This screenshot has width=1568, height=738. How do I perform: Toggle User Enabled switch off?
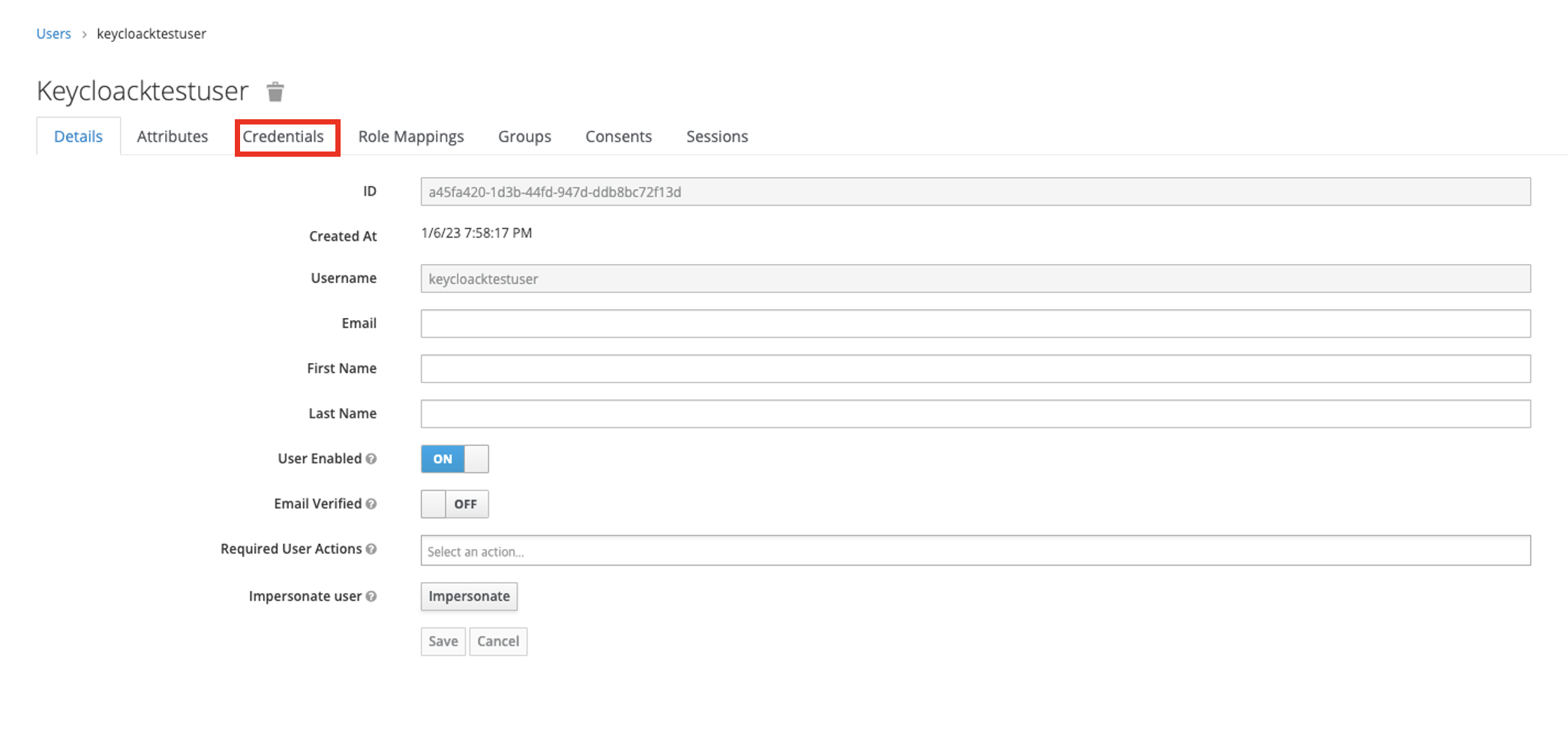tap(455, 459)
